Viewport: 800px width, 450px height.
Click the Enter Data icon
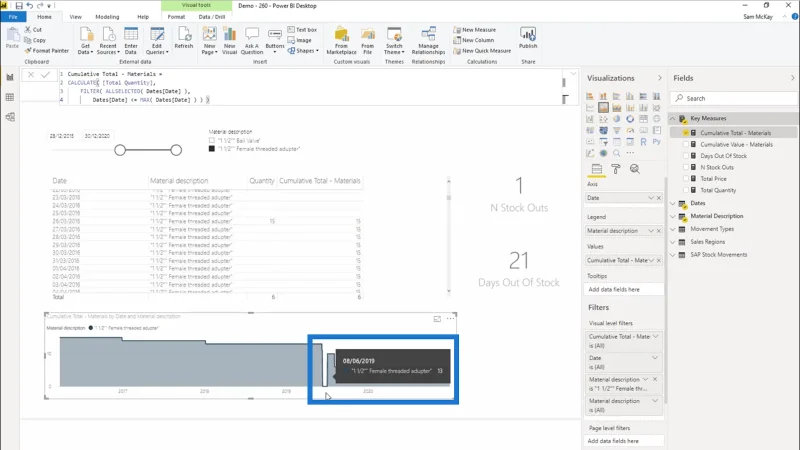coord(131,41)
